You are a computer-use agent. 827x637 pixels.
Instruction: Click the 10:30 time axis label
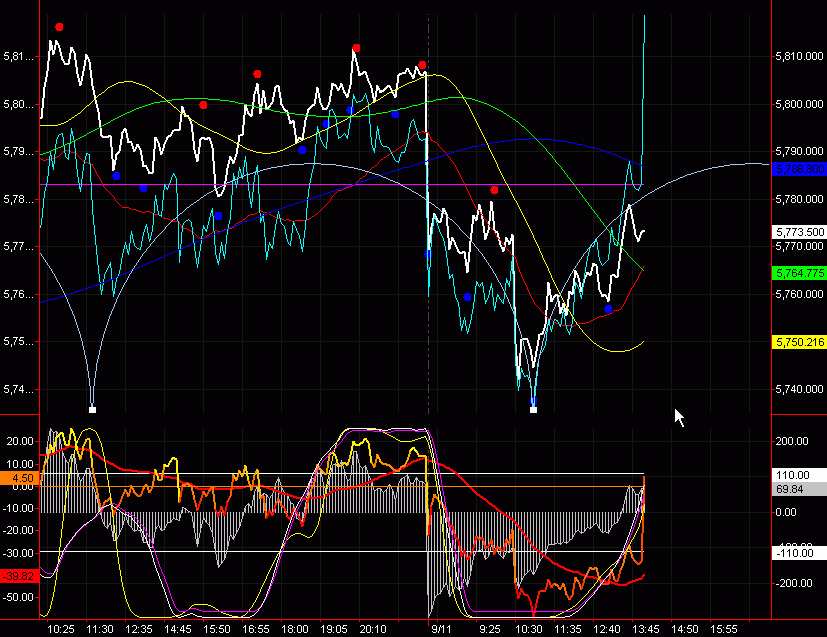pos(528,629)
